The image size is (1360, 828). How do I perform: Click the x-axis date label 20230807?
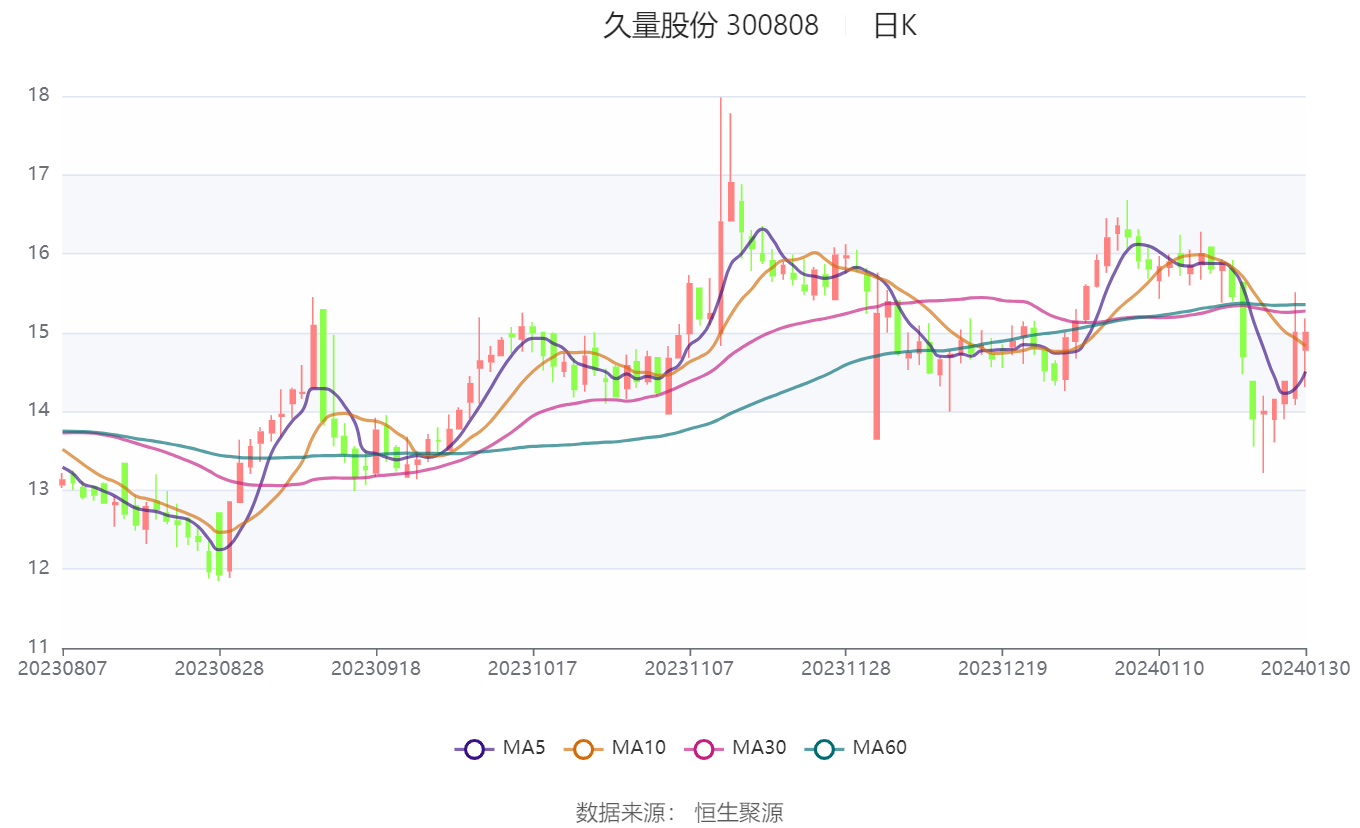click(63, 668)
